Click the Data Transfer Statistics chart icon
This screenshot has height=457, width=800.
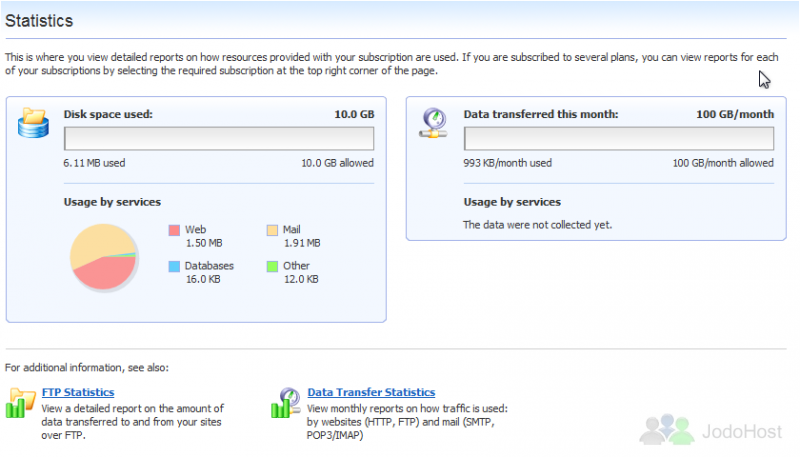(286, 403)
